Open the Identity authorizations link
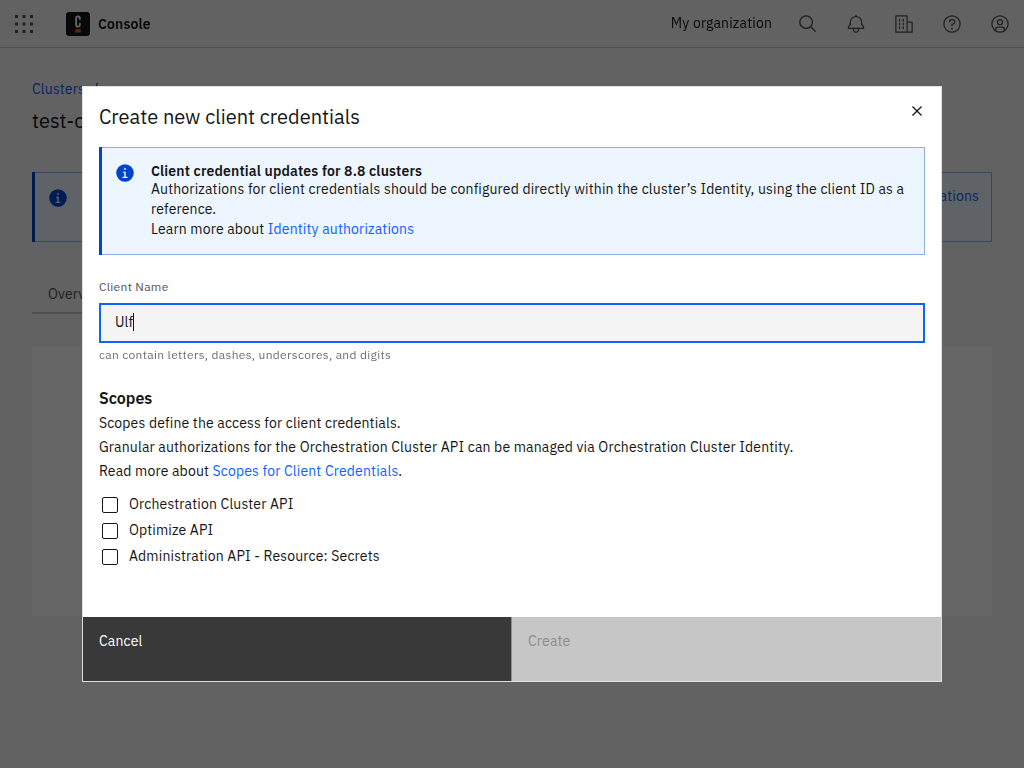The height and width of the screenshot is (768, 1024). (340, 229)
